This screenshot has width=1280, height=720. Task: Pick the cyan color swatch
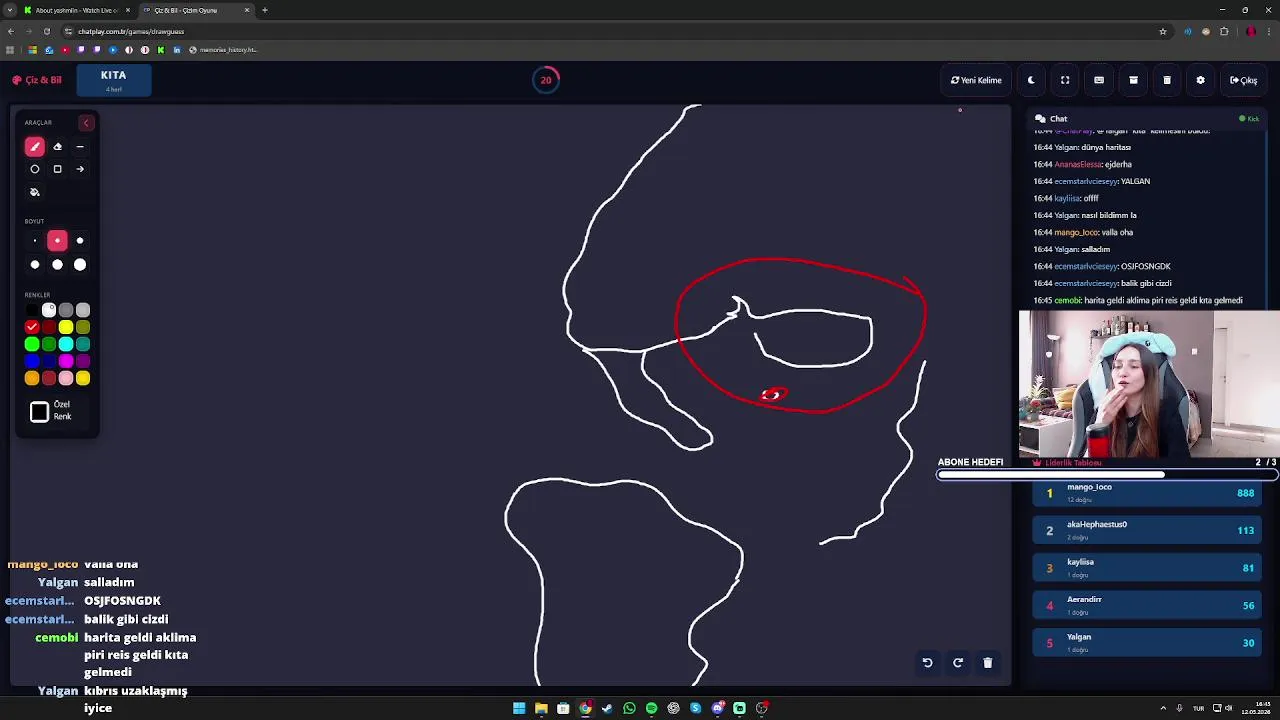coord(66,344)
